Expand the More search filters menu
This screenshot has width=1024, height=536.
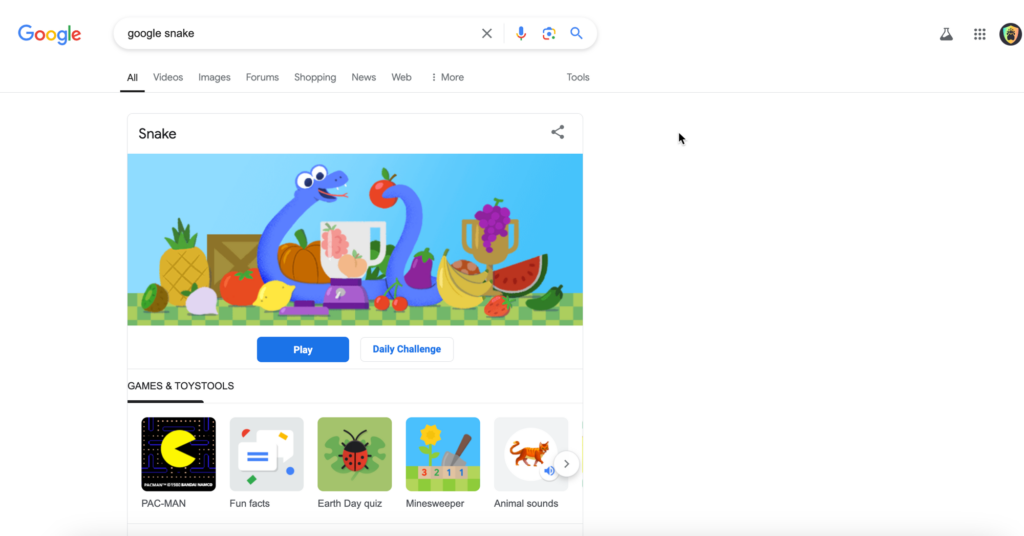point(447,77)
